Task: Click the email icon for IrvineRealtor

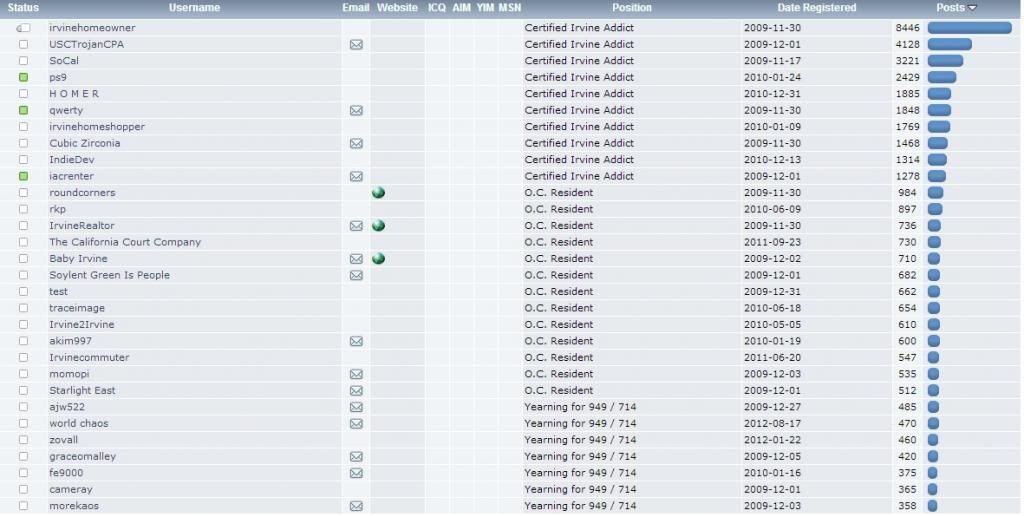Action: point(356,226)
